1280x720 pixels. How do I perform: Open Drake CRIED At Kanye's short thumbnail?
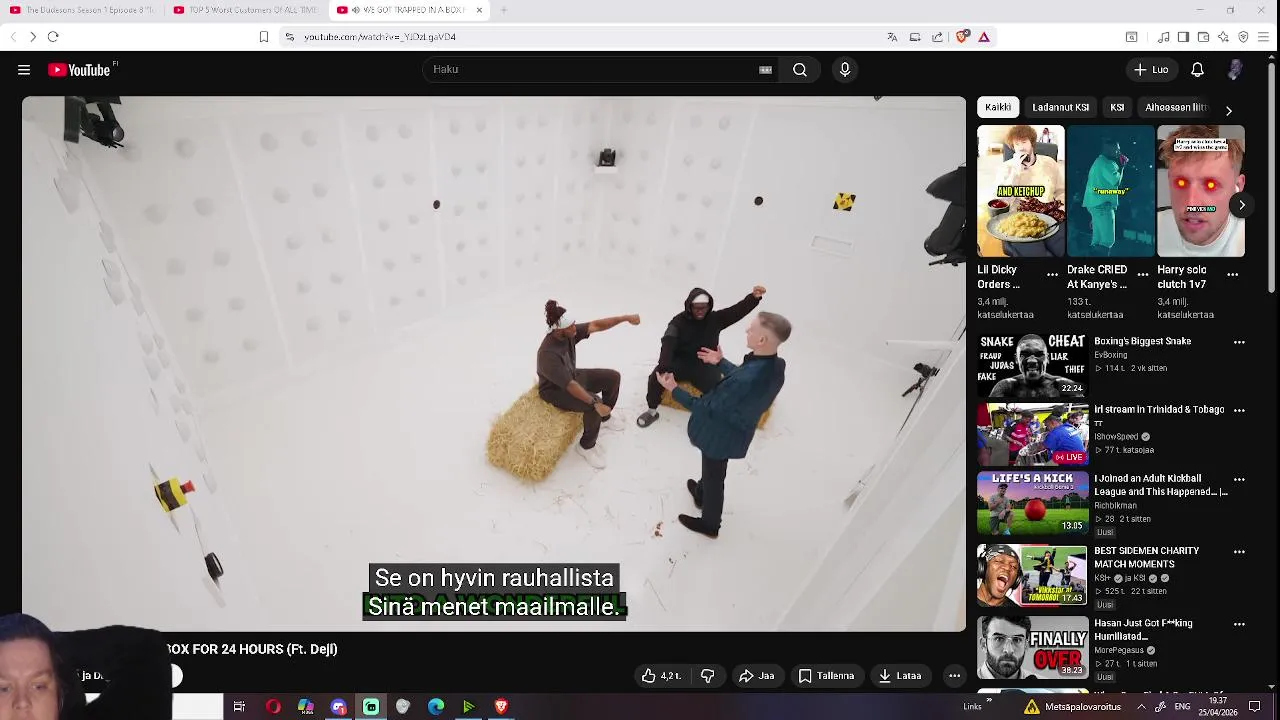(x=1111, y=191)
